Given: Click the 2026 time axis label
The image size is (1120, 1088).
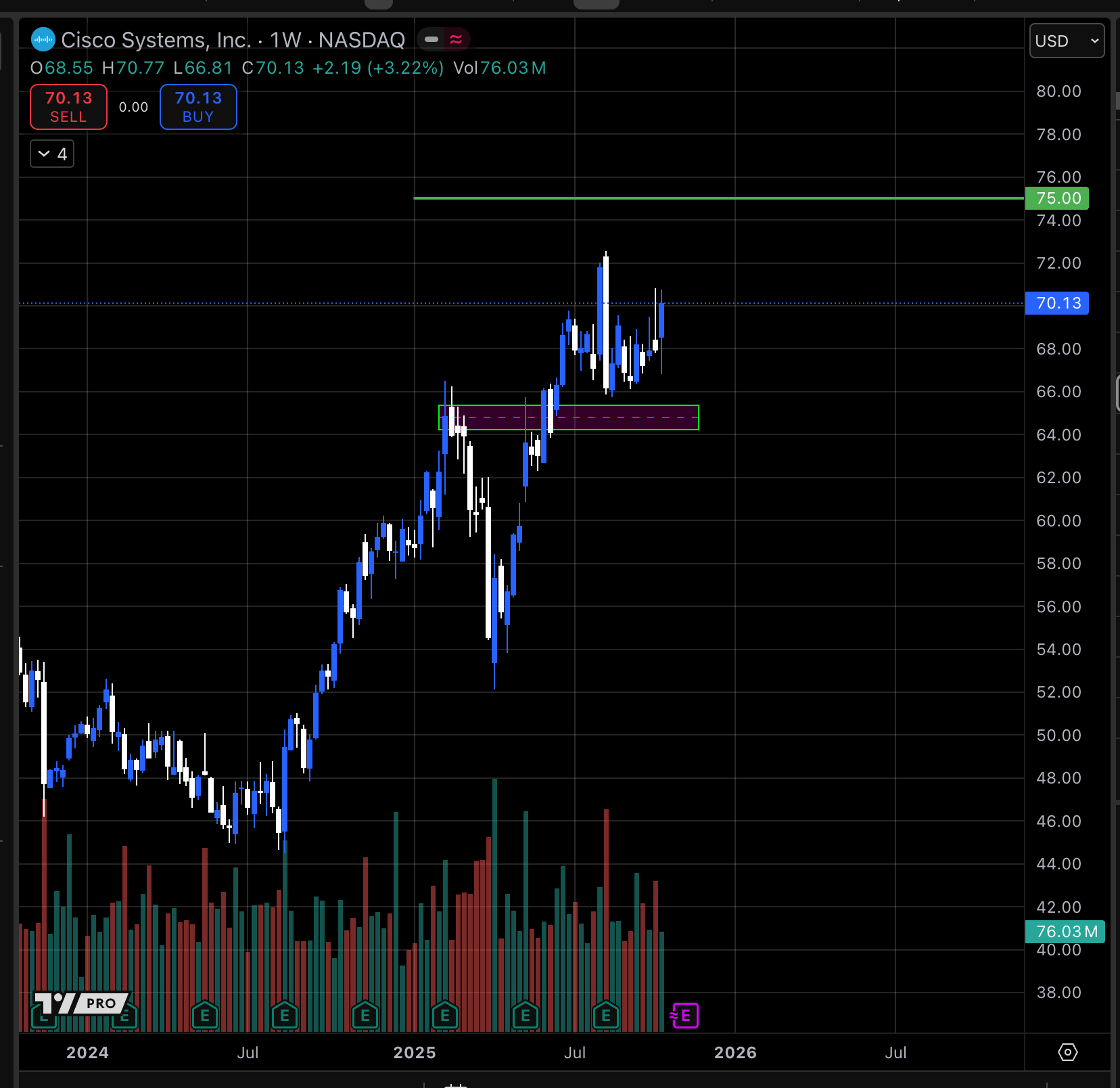Looking at the screenshot, I should (x=735, y=1052).
